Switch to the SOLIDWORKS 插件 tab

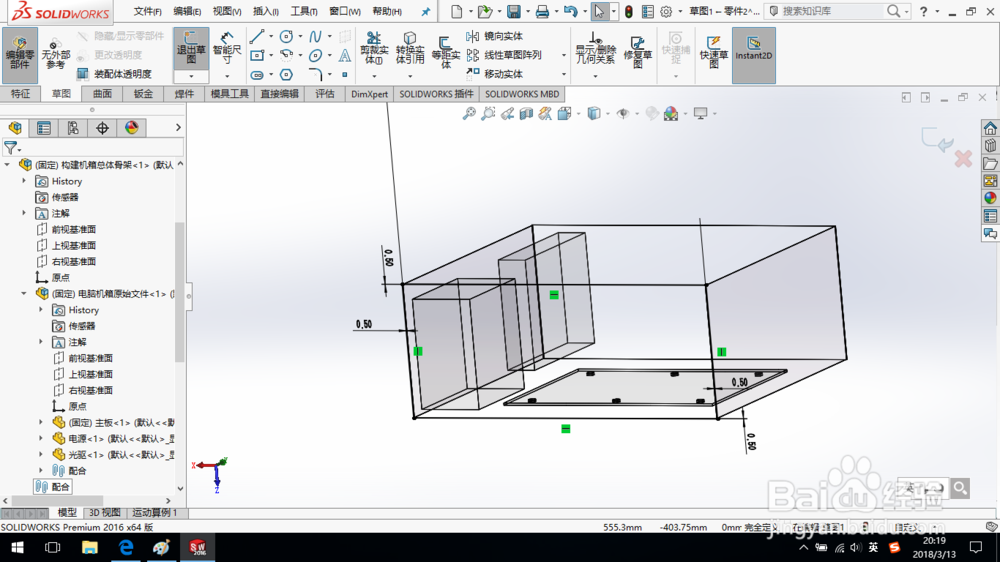pos(436,94)
